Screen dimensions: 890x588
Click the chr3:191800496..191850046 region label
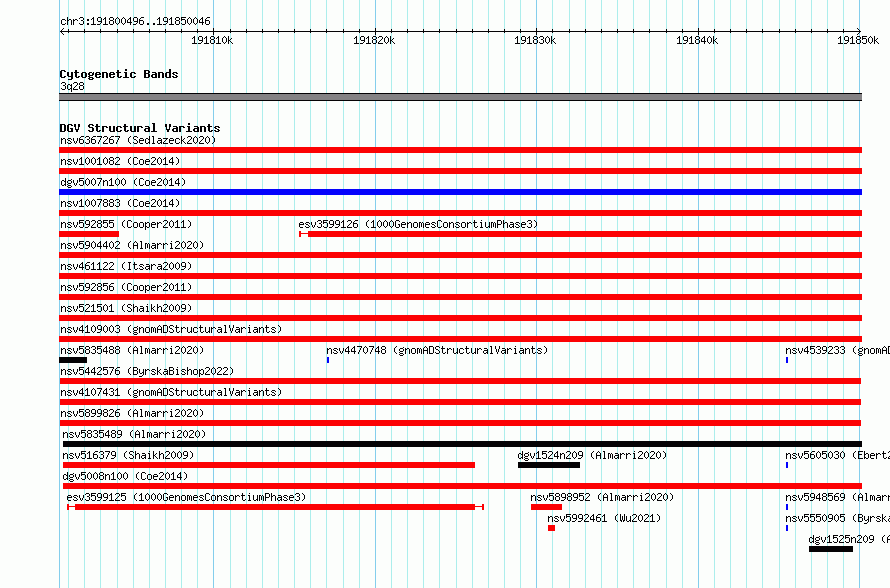point(135,22)
